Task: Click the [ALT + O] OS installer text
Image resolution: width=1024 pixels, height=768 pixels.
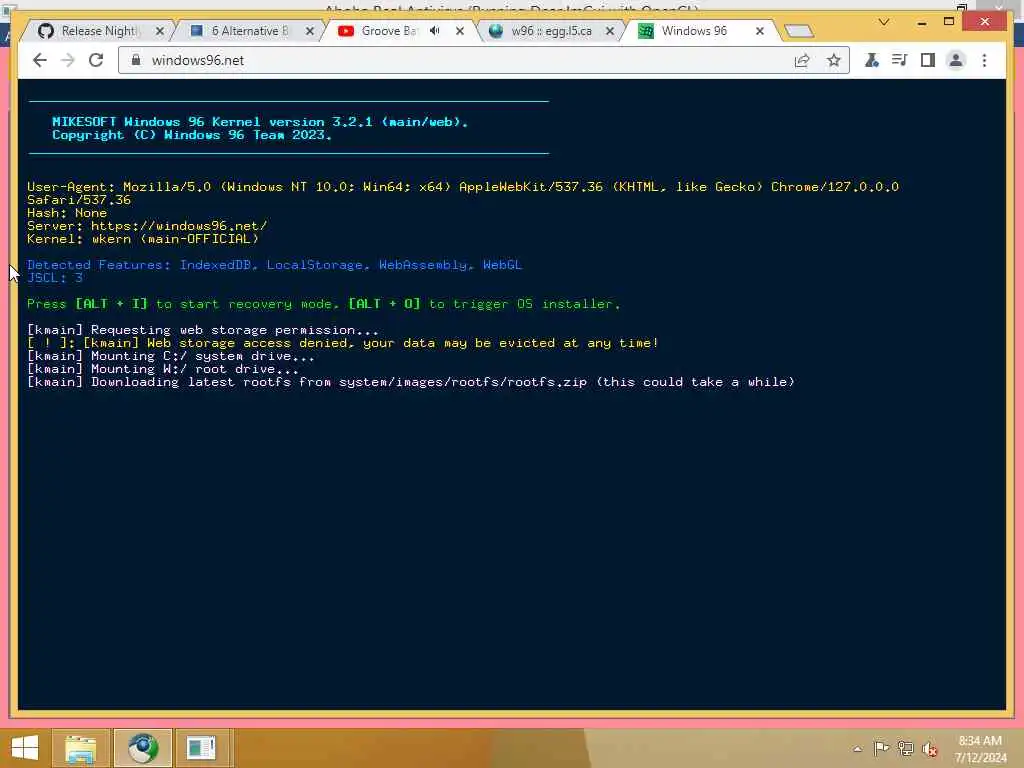Action: pyautogui.click(x=384, y=304)
